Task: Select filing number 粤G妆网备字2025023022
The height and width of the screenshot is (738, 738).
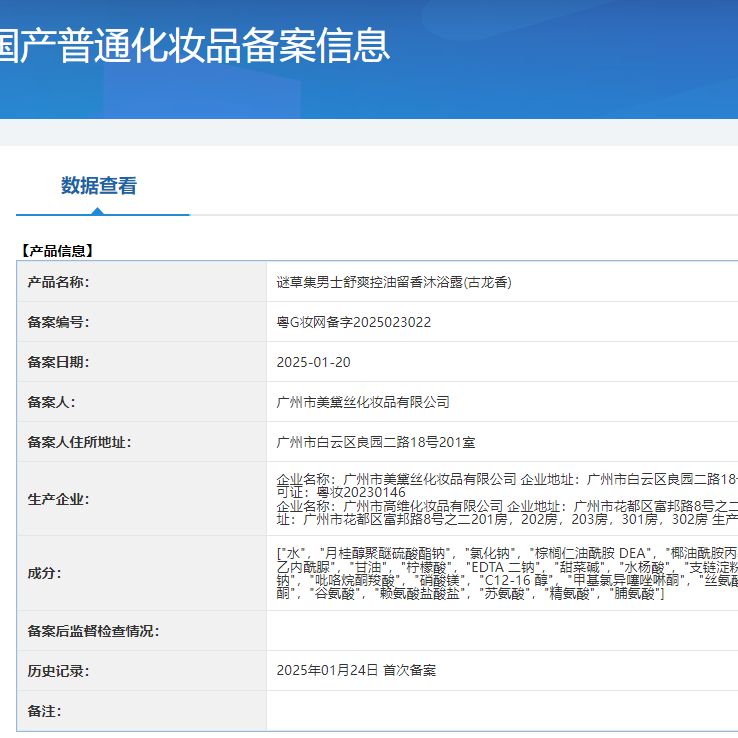Action: 353,322
